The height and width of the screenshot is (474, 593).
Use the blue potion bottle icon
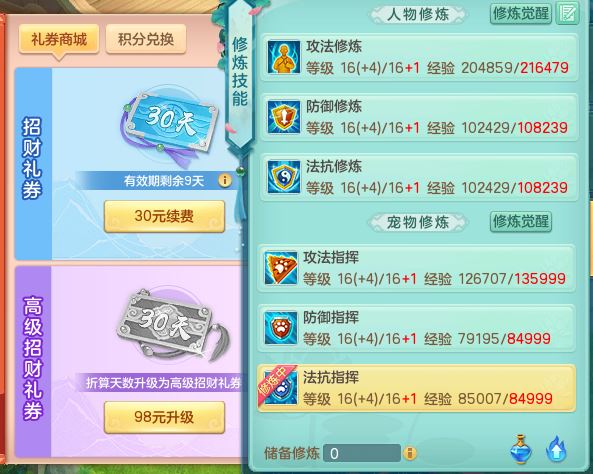click(521, 449)
